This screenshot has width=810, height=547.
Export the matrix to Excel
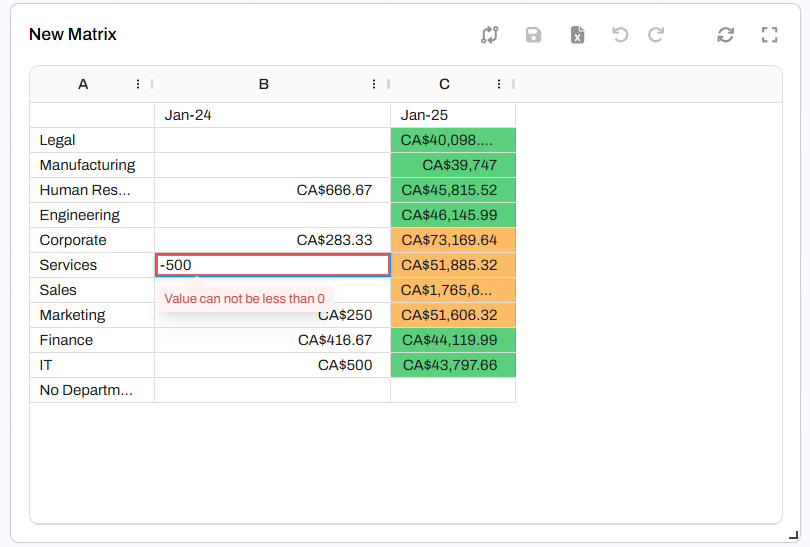[x=577, y=35]
